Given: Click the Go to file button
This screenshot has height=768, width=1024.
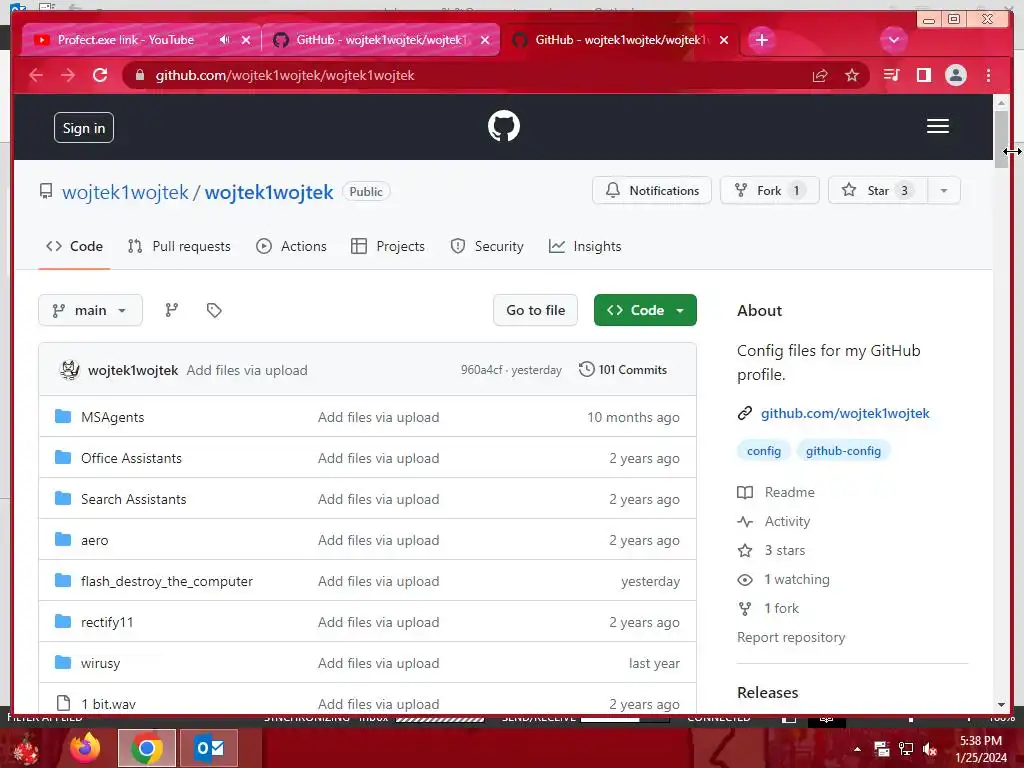Looking at the screenshot, I should click(x=536, y=310).
